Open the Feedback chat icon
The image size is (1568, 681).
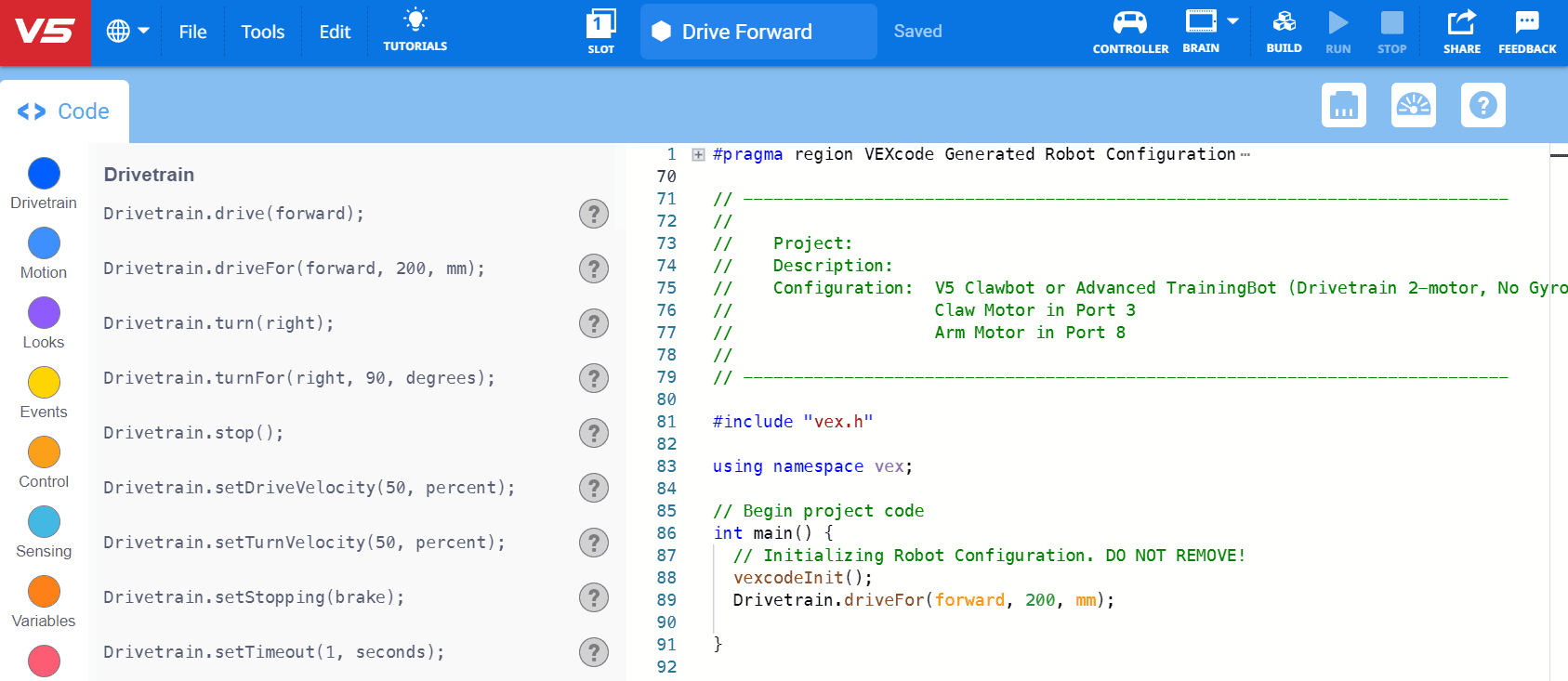pos(1526,23)
